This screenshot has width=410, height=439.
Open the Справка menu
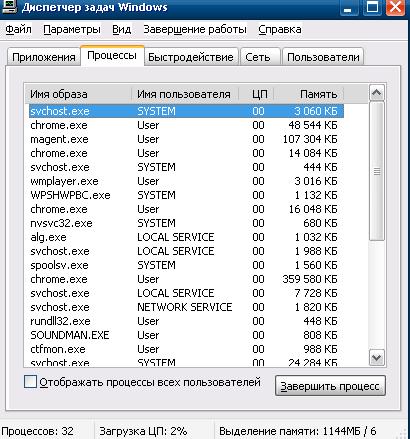pyautogui.click(x=280, y=29)
